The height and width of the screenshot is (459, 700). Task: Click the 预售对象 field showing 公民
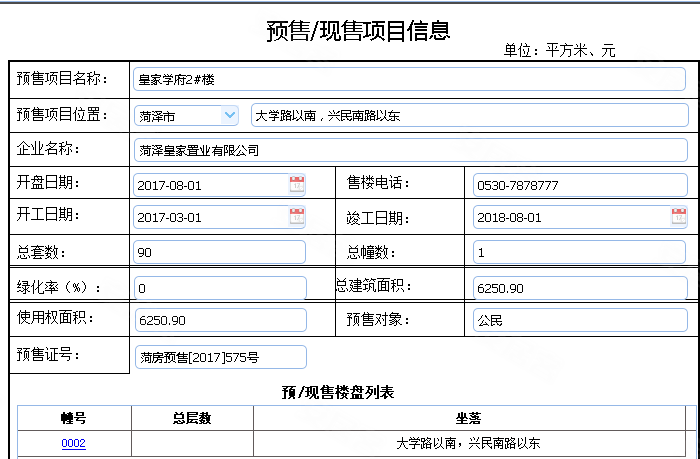(x=580, y=320)
